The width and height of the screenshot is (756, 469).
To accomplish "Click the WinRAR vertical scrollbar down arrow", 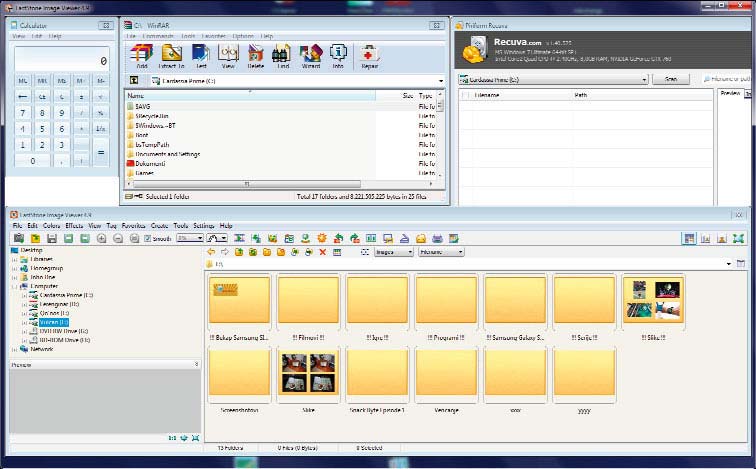I will (440, 175).
